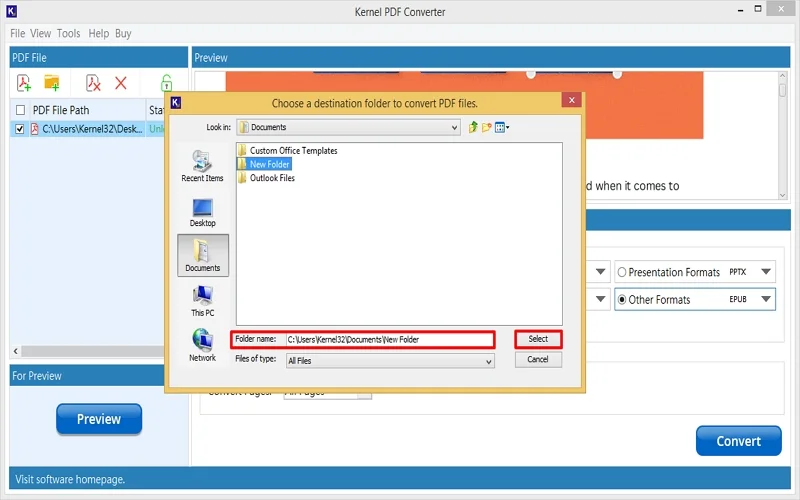Open the Files of type dropdown
This screenshot has height=500, width=800.
pyautogui.click(x=390, y=361)
